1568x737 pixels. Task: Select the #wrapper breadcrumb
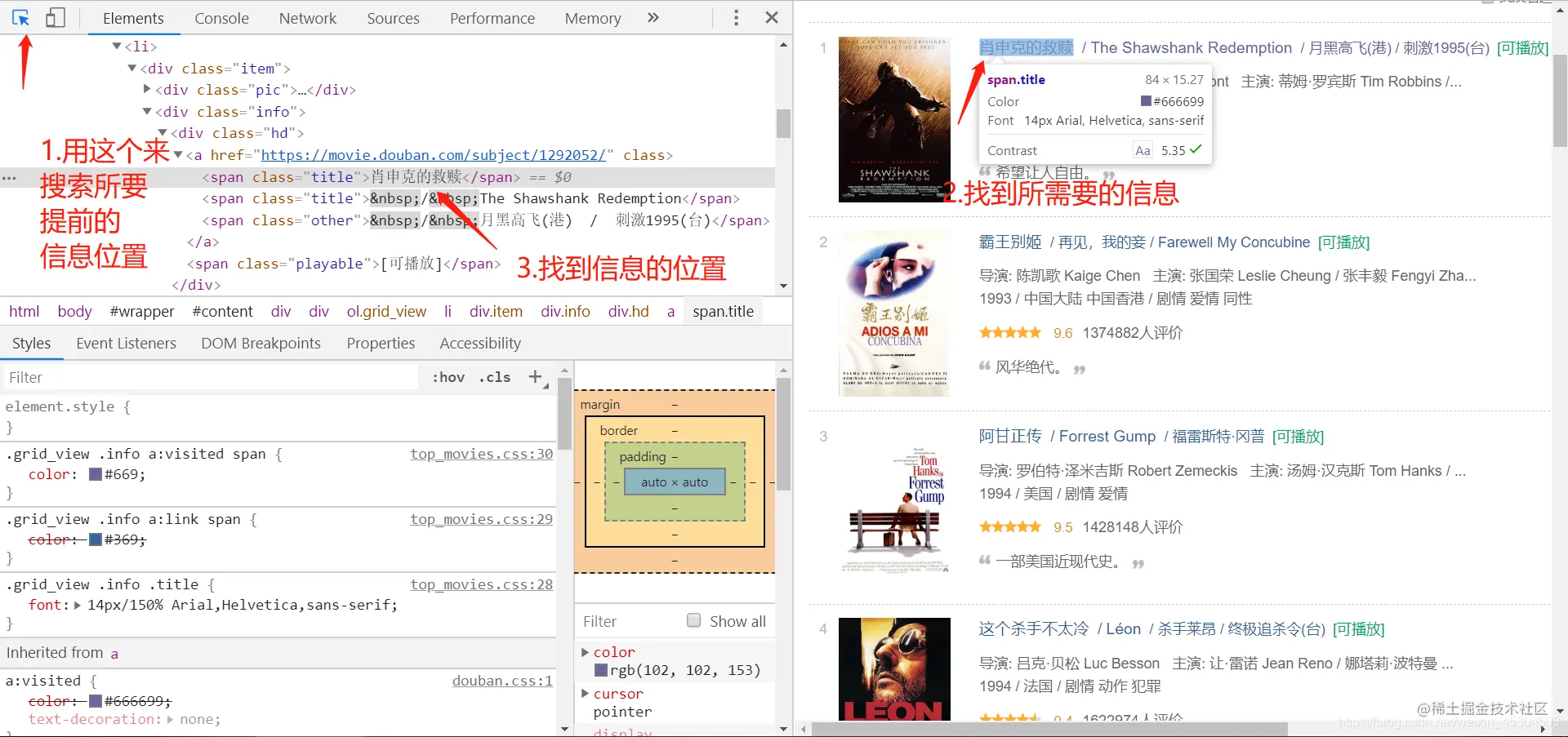tap(142, 312)
